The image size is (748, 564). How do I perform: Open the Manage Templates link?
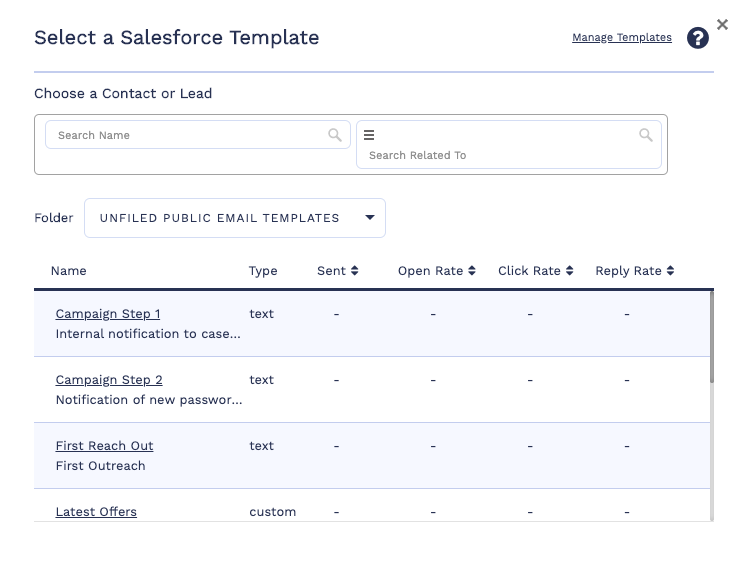(x=621, y=38)
